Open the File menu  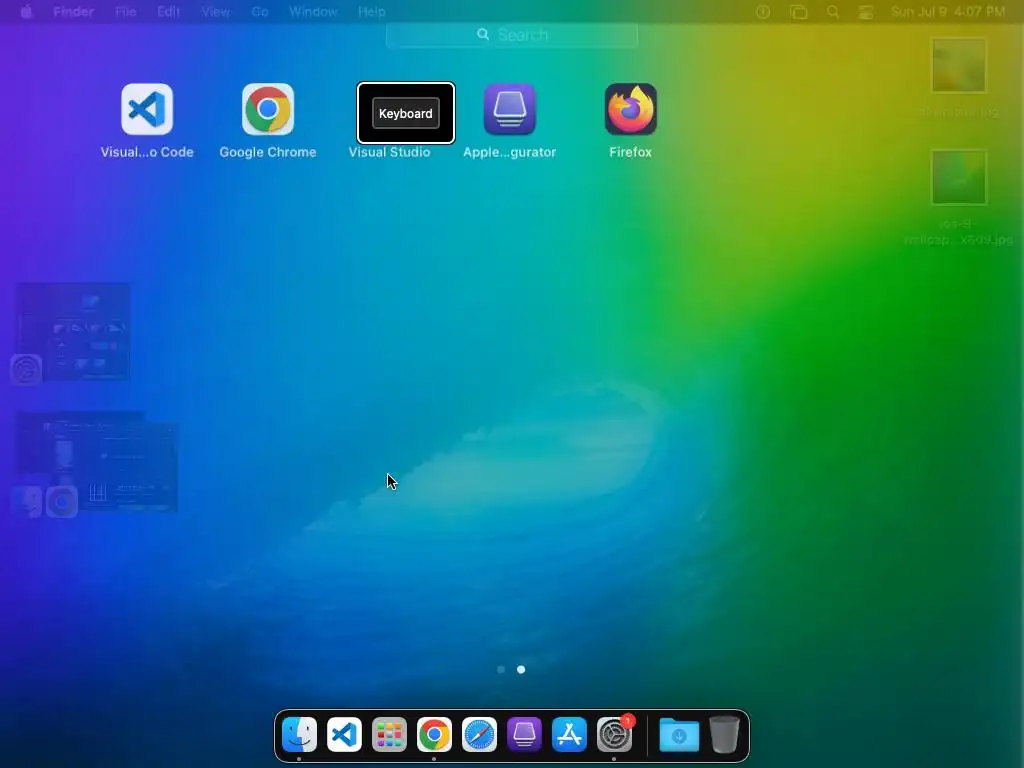pyautogui.click(x=125, y=12)
